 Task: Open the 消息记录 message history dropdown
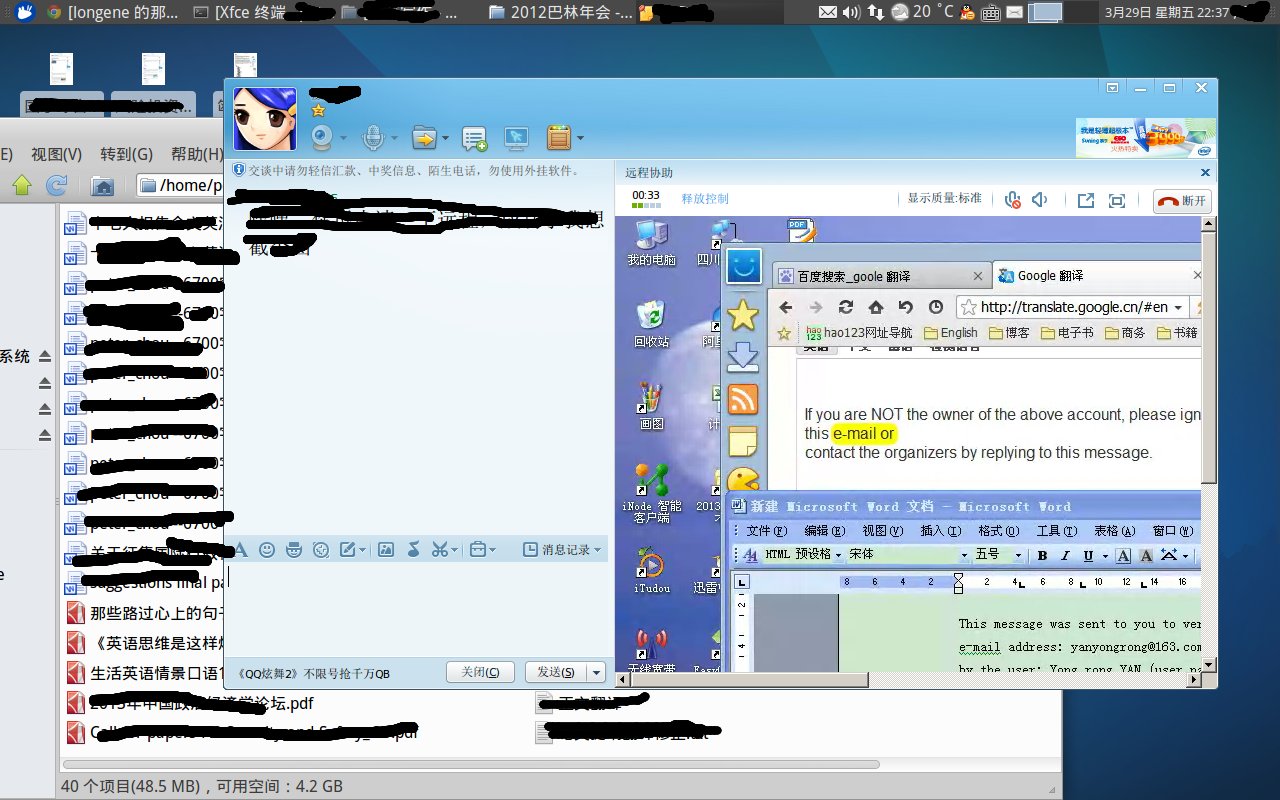(x=563, y=549)
